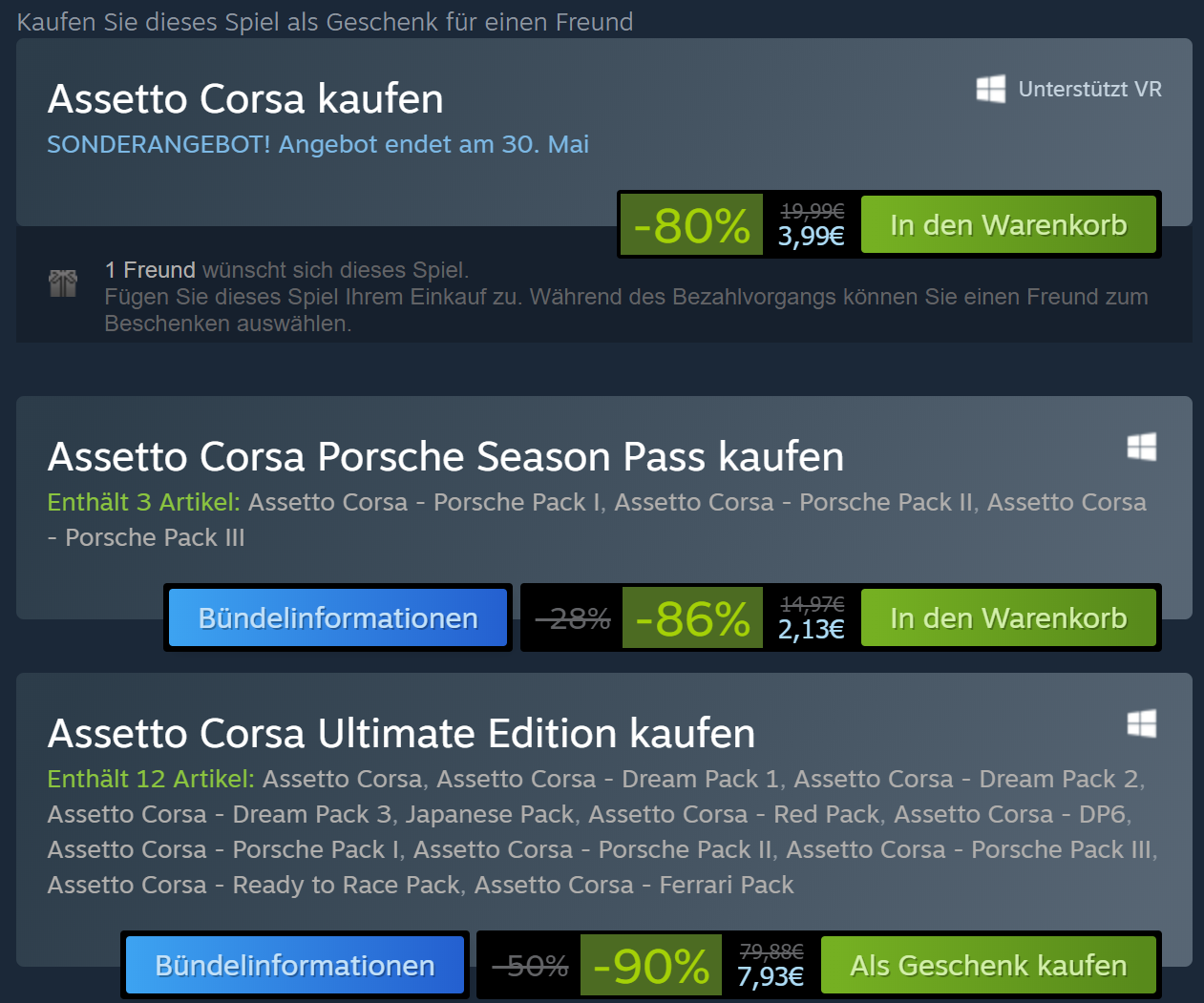Click the "1 Freund" wishlist link

[x=150, y=270]
